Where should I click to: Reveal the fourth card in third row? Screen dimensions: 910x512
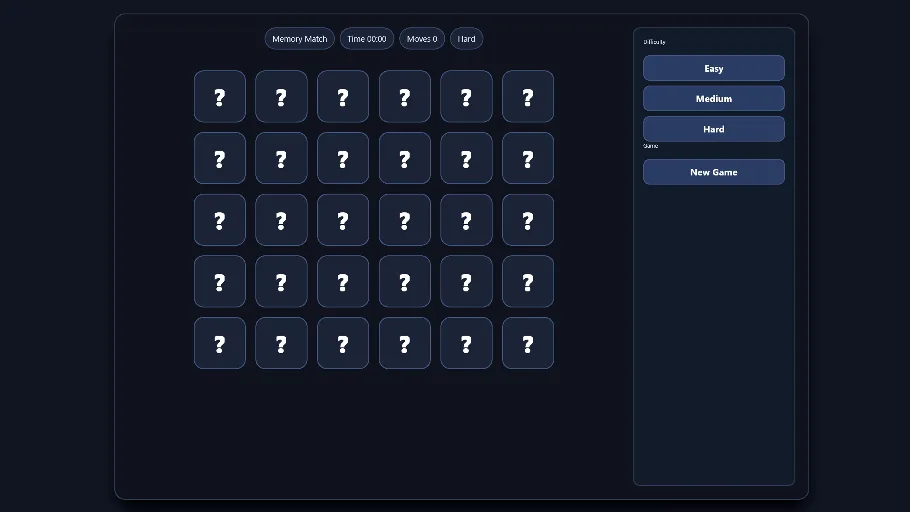click(x=405, y=220)
